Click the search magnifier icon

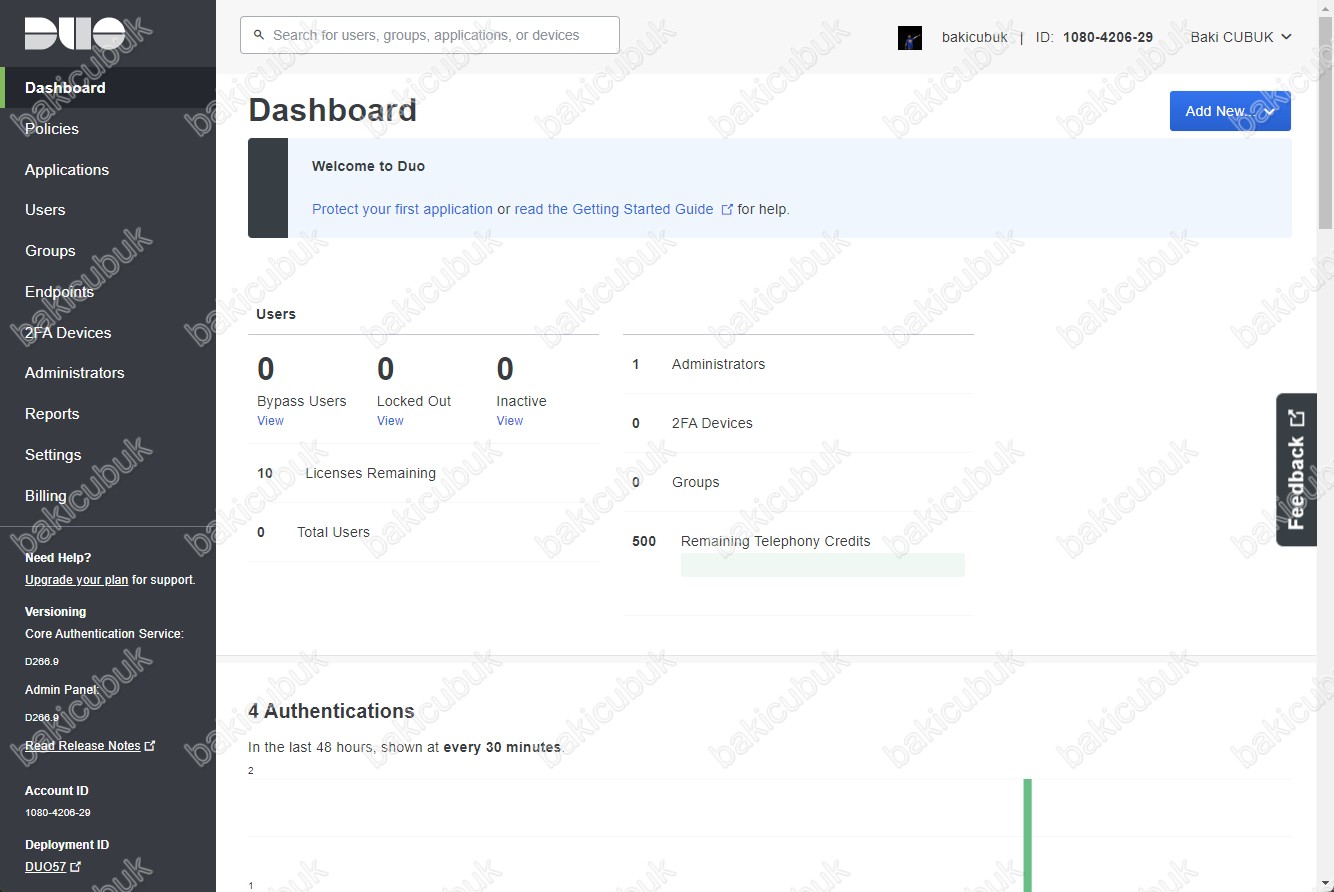[260, 35]
